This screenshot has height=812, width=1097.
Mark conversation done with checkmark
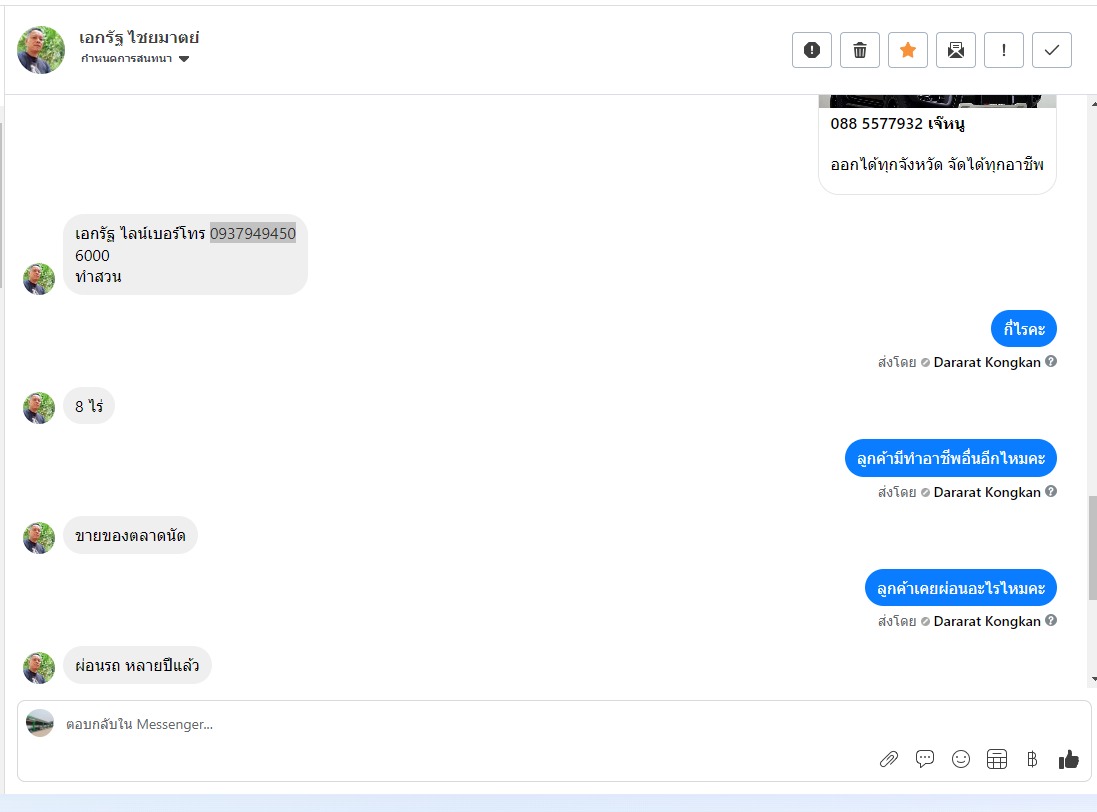pyautogui.click(x=1052, y=50)
